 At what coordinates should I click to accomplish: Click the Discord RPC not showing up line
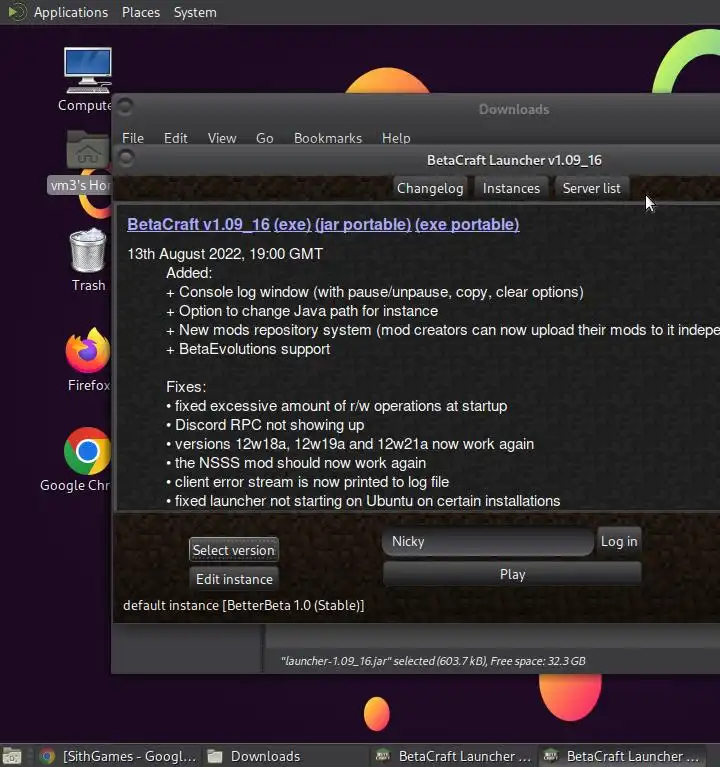point(265,425)
